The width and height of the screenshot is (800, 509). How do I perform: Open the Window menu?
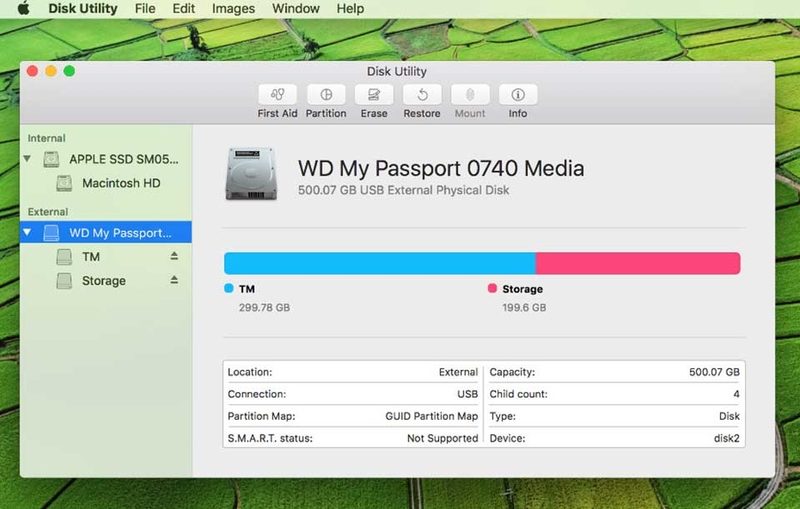pyautogui.click(x=296, y=9)
